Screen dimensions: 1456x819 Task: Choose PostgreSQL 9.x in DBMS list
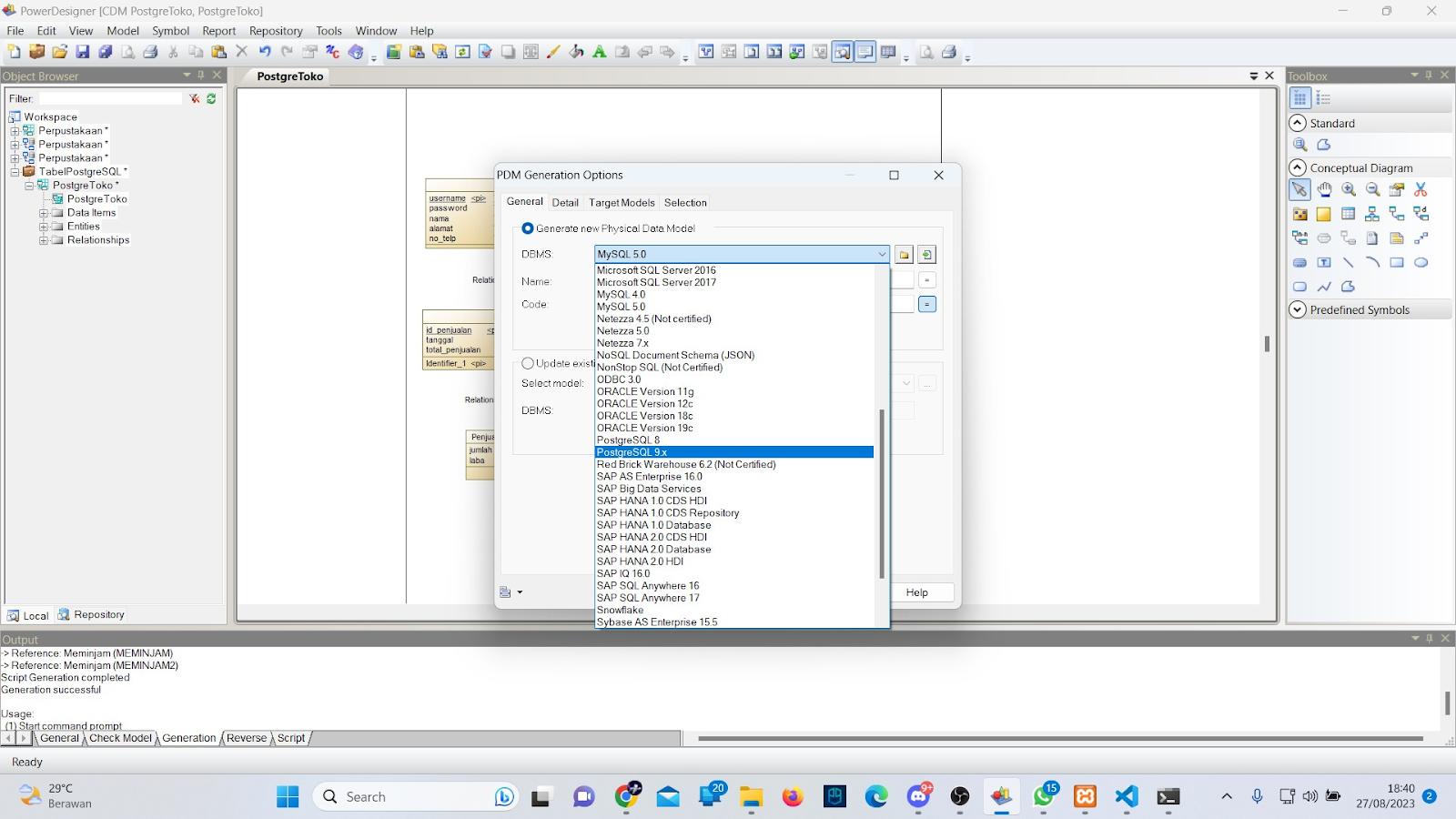coord(734,452)
